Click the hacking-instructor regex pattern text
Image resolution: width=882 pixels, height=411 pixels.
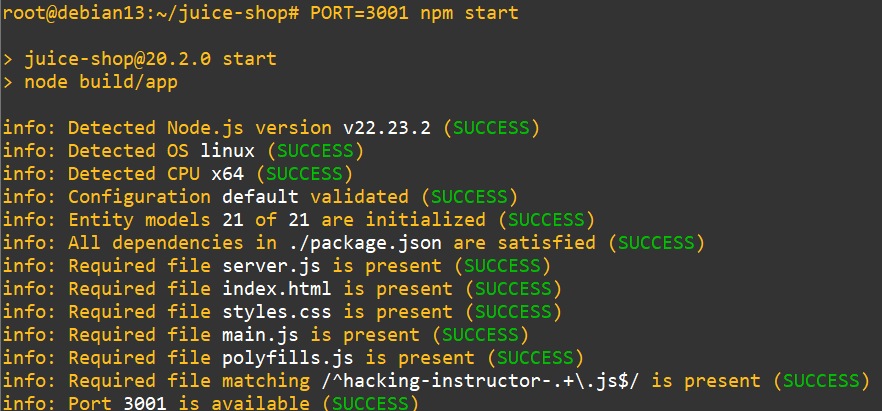(x=480, y=381)
